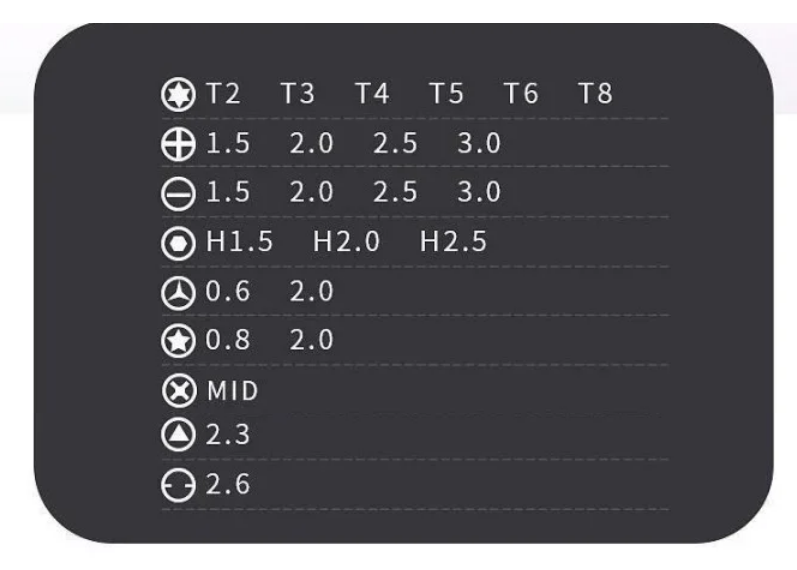Select the MID bit label

coord(233,392)
